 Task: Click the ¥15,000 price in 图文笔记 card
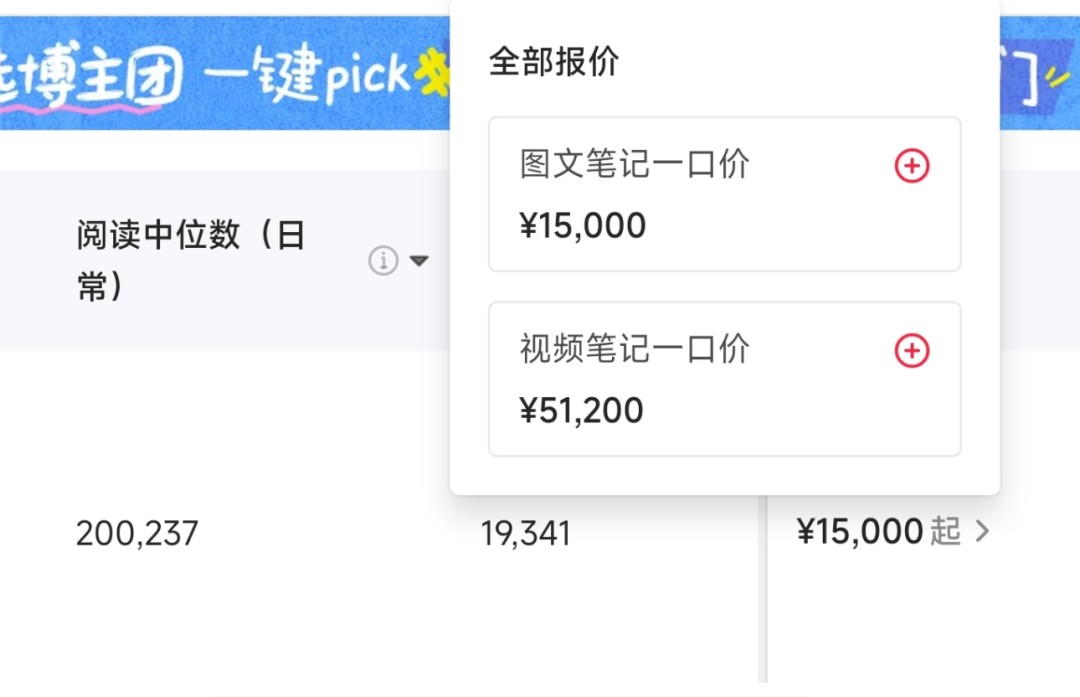click(x=582, y=226)
